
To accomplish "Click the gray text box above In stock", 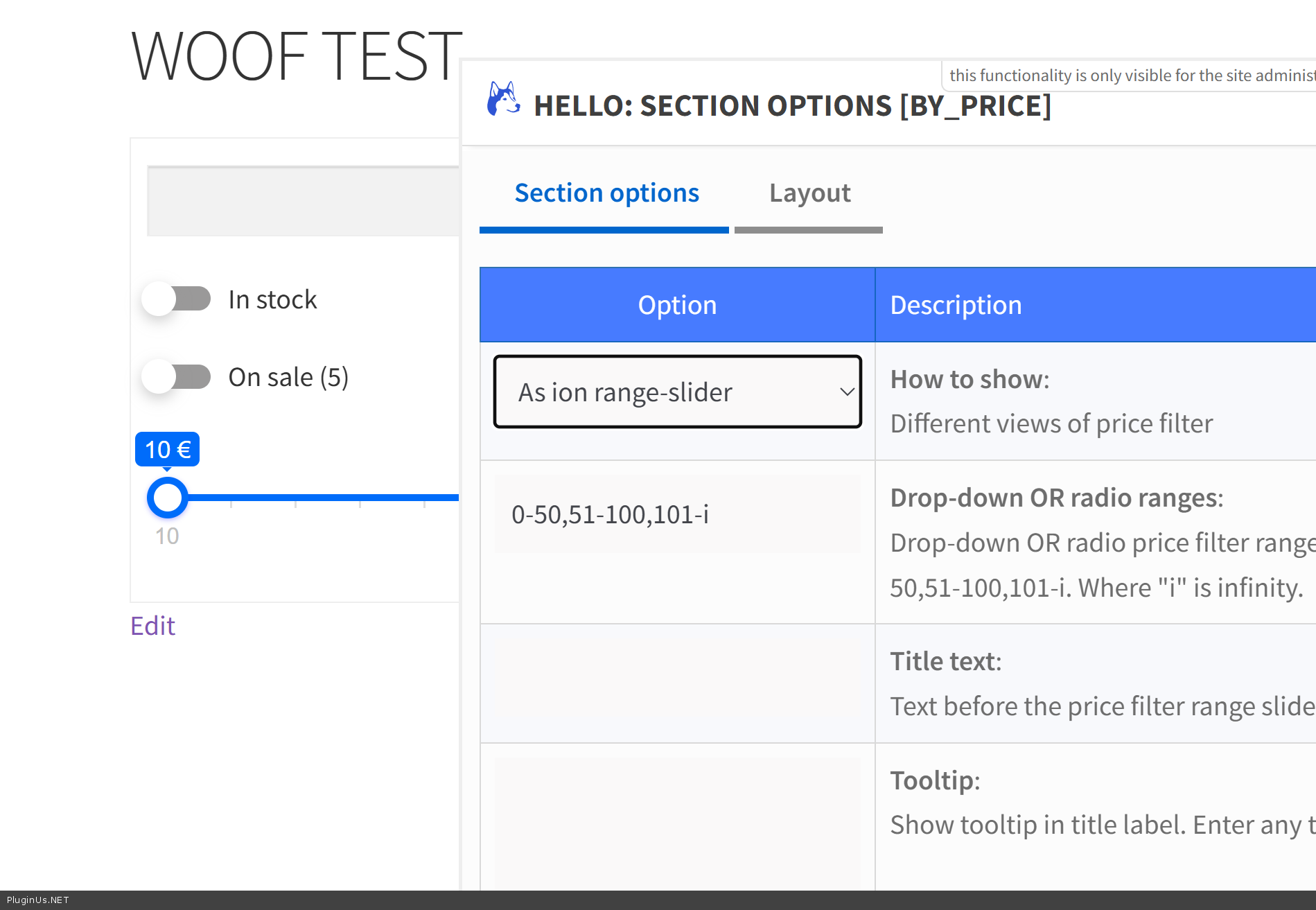I will [303, 201].
